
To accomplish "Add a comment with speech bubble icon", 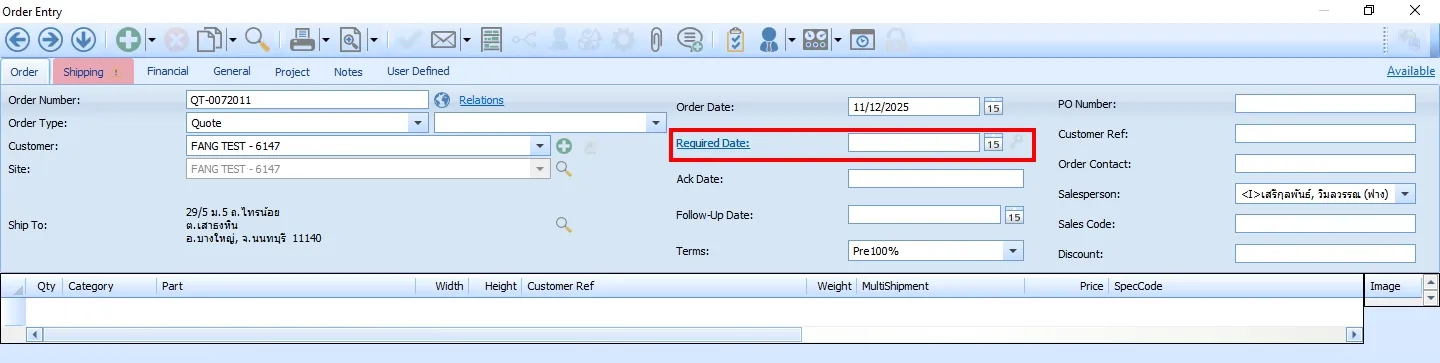I will pos(689,40).
